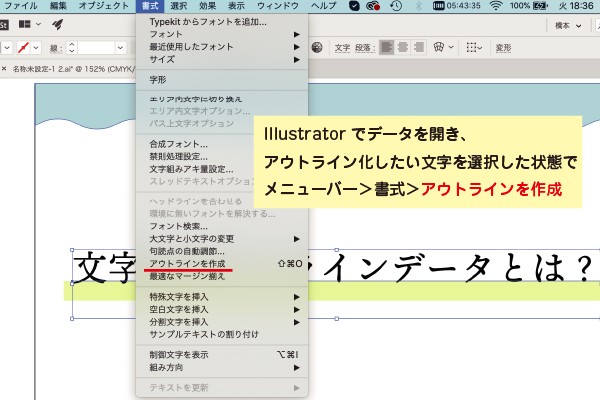600x400 pixels.
Task: Adjust the stroke weight stepper arrows
Action: (72, 48)
